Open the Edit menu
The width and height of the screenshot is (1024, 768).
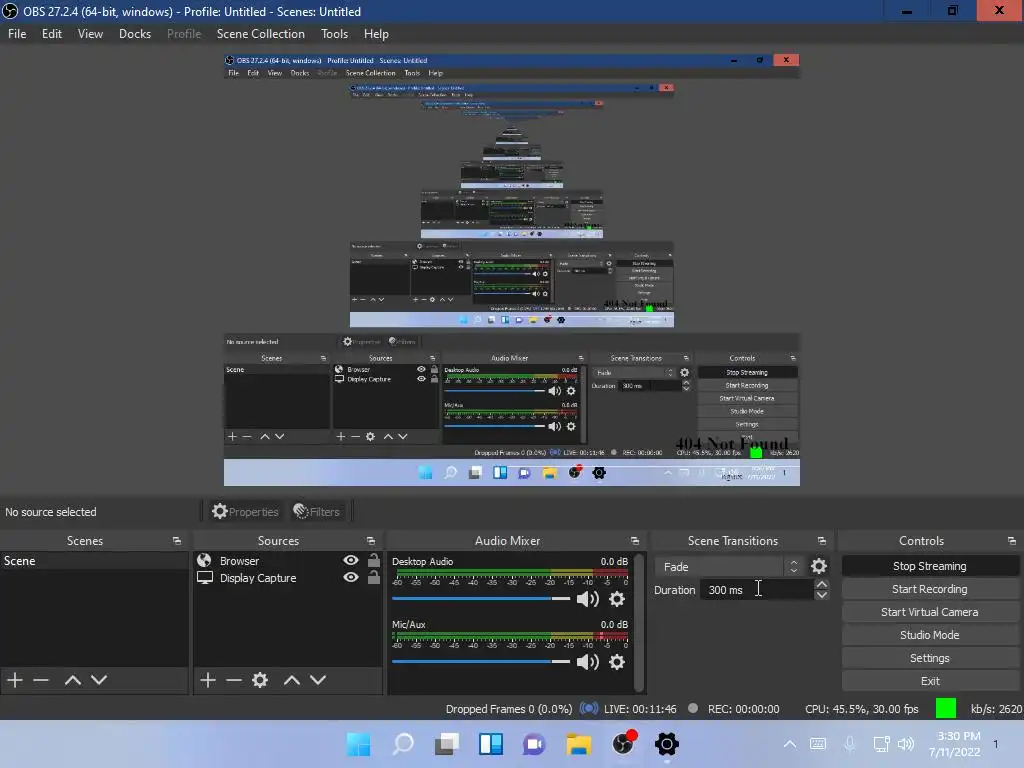click(x=52, y=34)
